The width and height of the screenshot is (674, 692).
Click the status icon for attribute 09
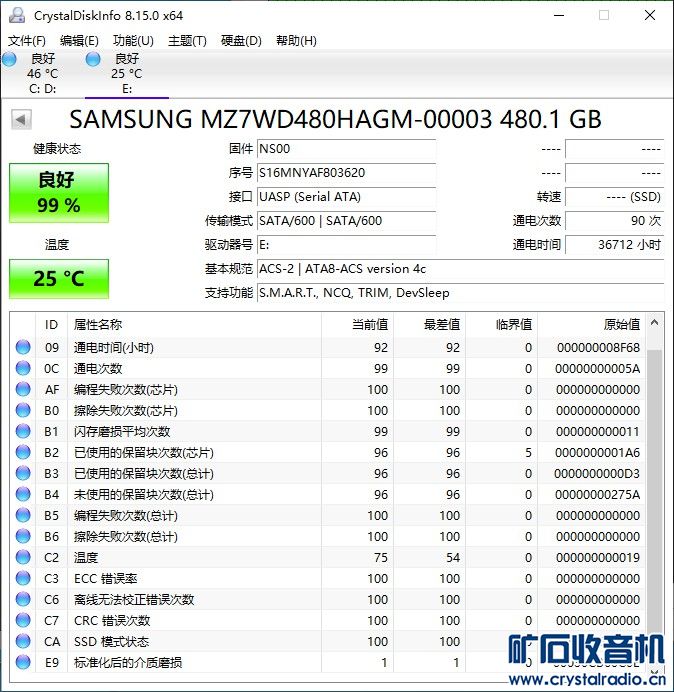pyautogui.click(x=23, y=347)
